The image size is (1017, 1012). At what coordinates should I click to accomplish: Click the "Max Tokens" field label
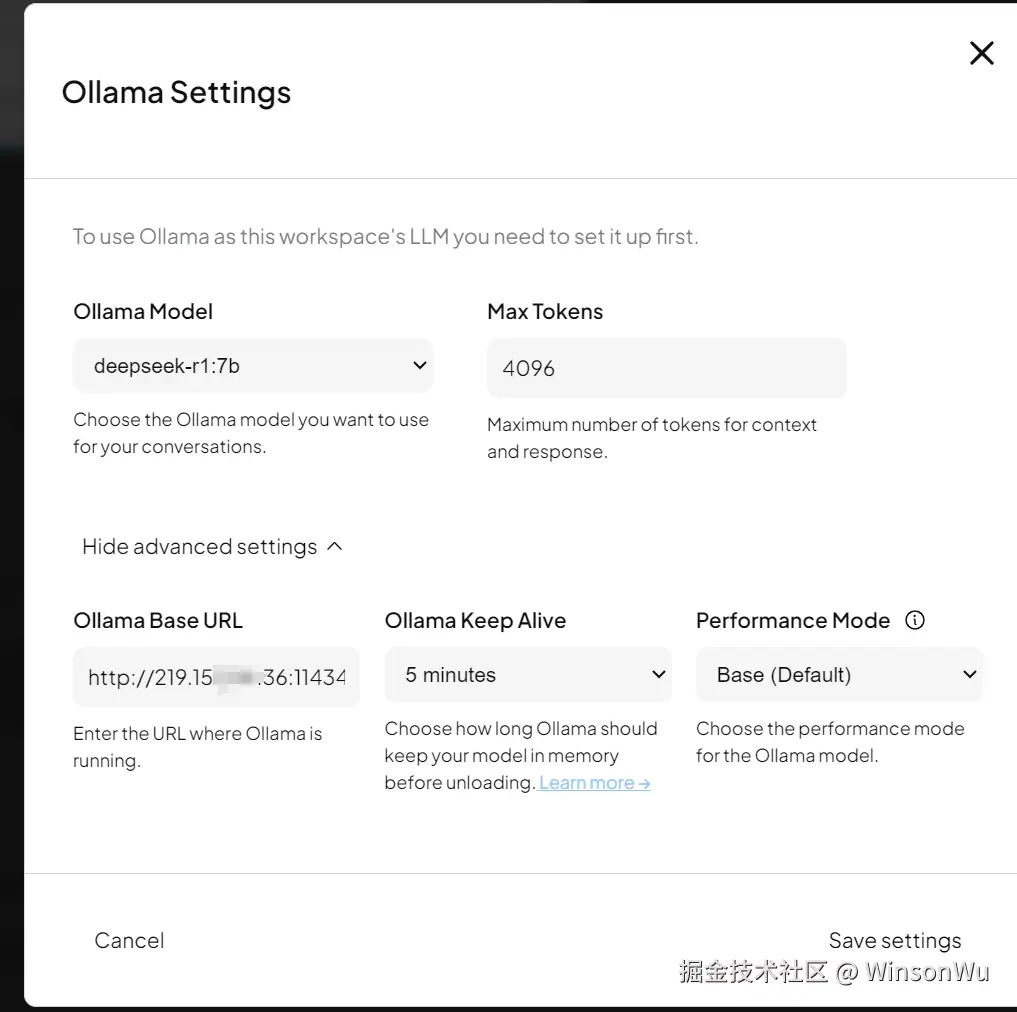click(545, 312)
